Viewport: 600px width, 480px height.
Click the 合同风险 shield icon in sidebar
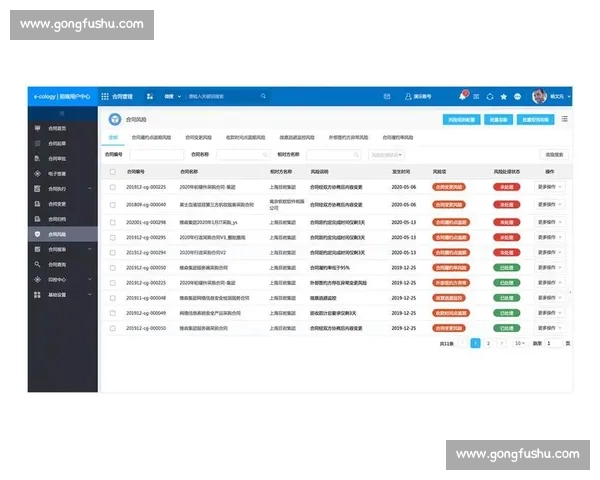point(37,233)
